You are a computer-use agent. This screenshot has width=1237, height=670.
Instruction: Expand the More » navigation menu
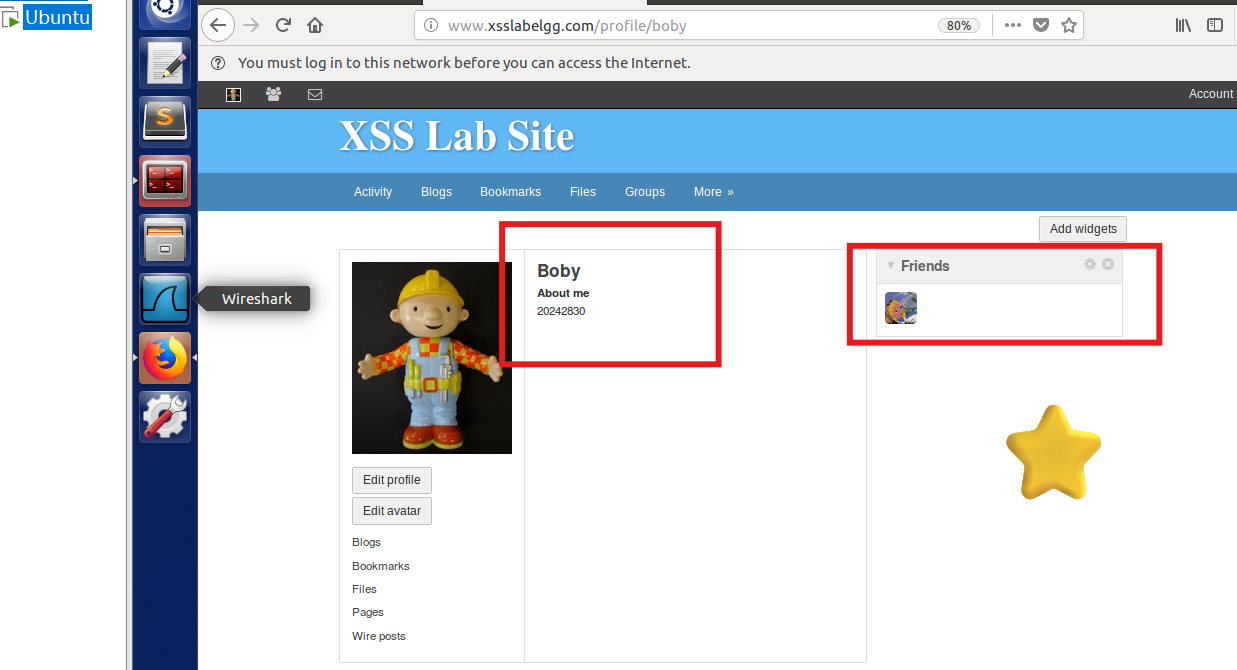click(714, 192)
